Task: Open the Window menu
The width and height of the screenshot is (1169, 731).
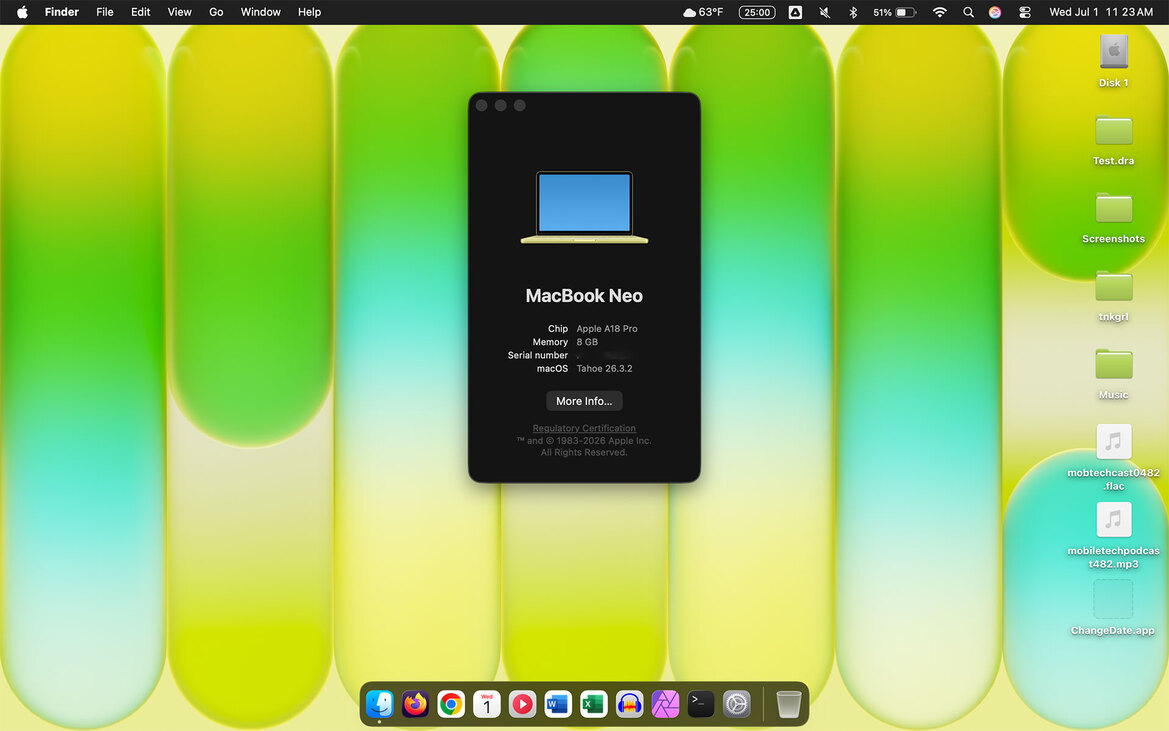Action: click(260, 12)
